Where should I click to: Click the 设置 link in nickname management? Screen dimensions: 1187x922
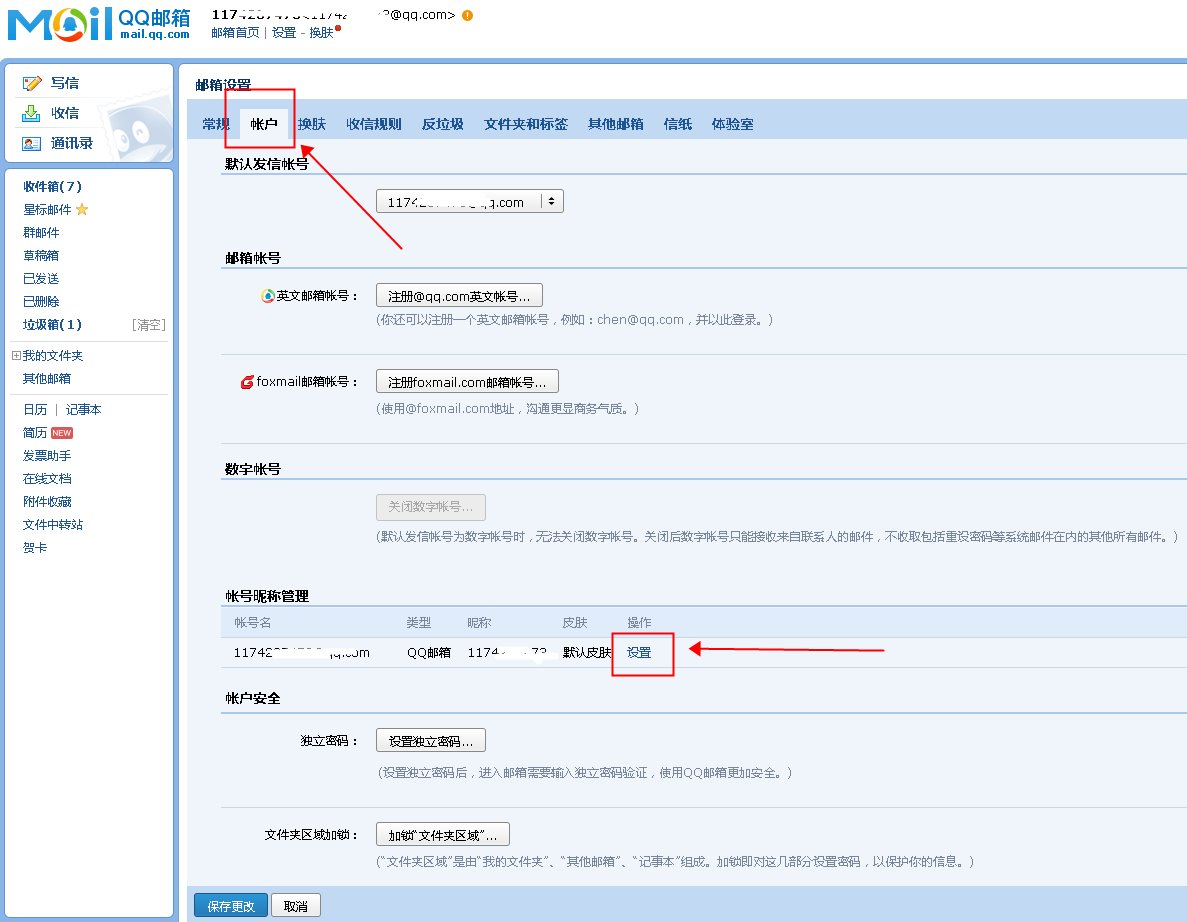click(x=641, y=653)
